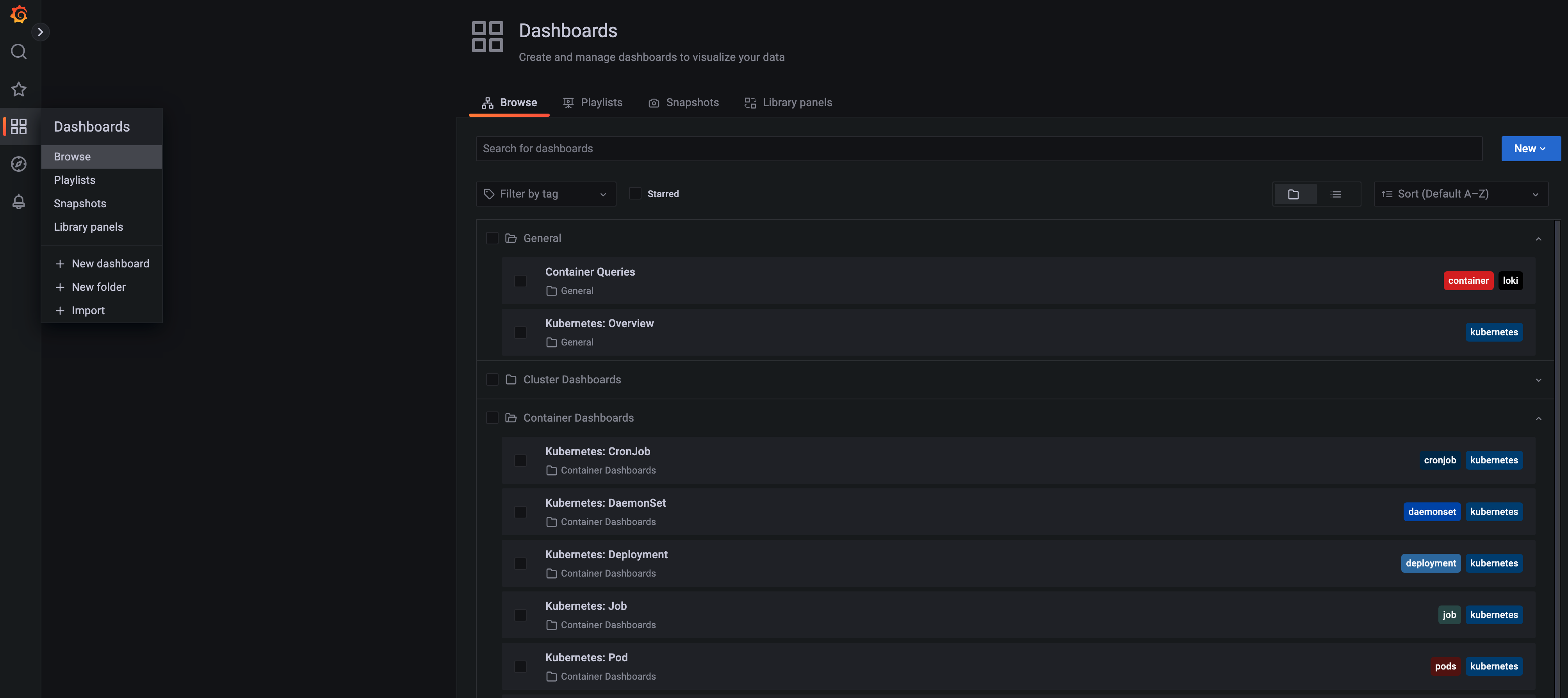
Task: Click folder icon under Kubernetes: Overview
Action: point(551,343)
